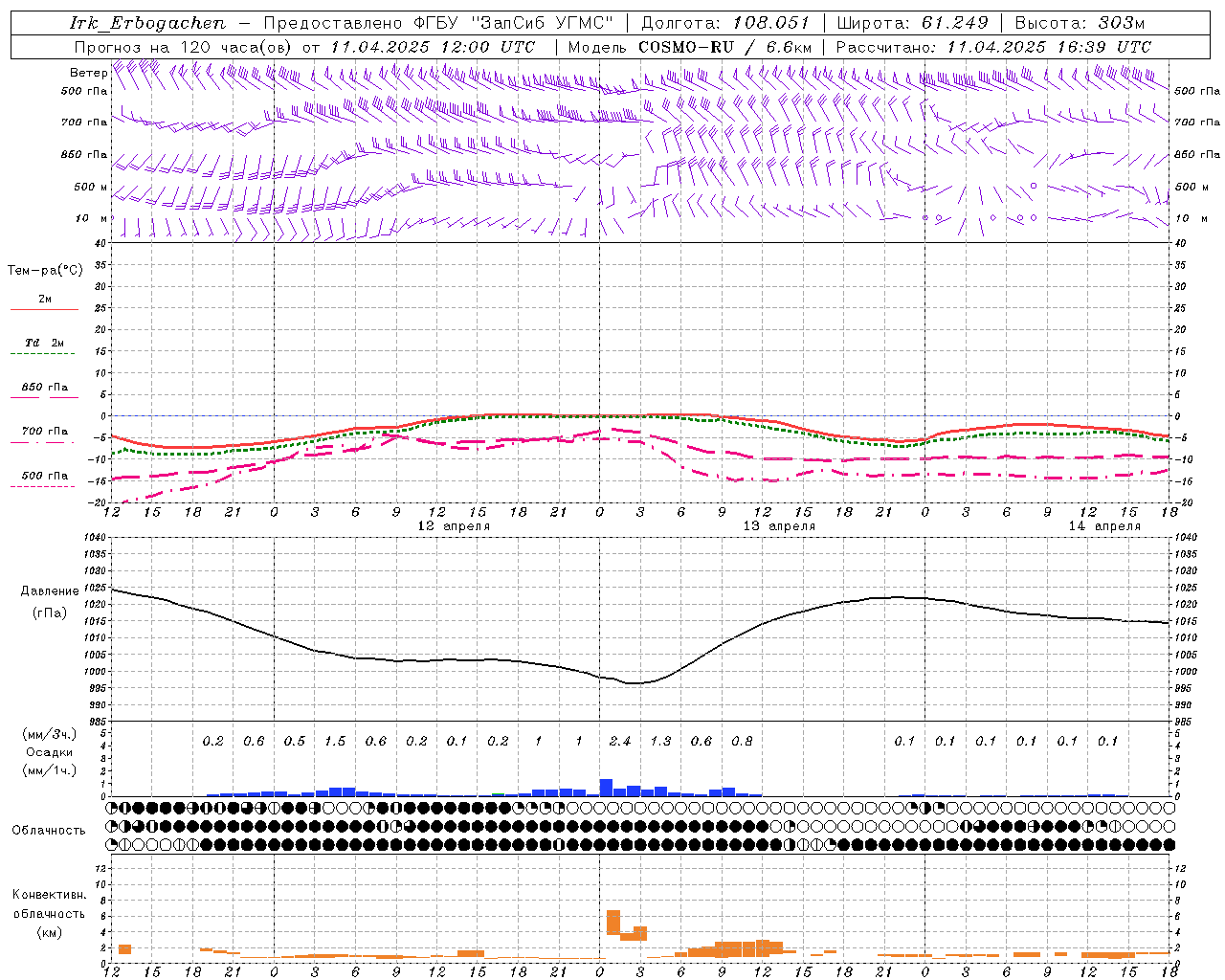Click the (мм/1ч.) precipitation unit label
1225x980 pixels.
[x=50, y=770]
